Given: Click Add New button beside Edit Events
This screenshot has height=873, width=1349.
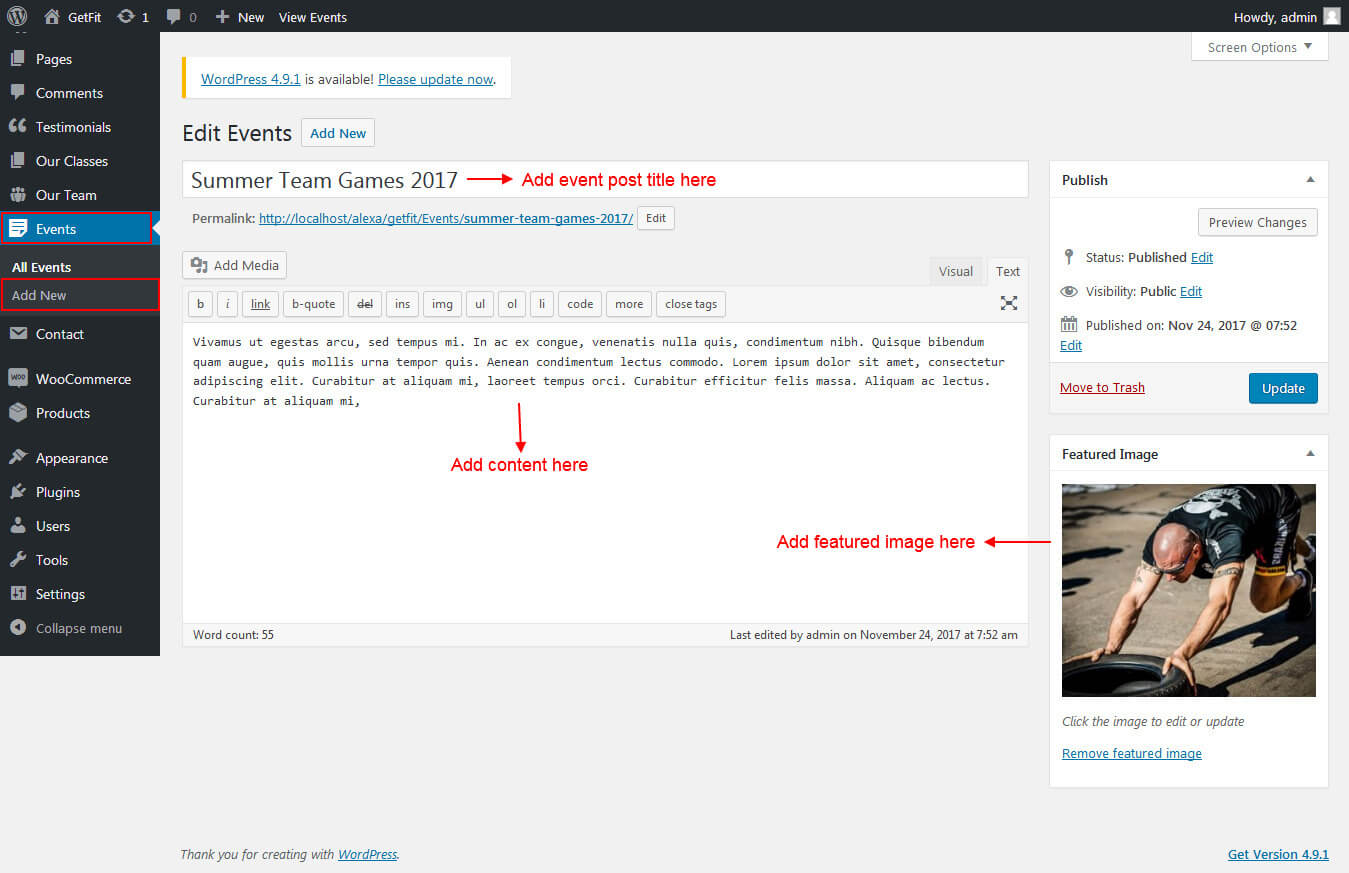Looking at the screenshot, I should click(x=338, y=133).
